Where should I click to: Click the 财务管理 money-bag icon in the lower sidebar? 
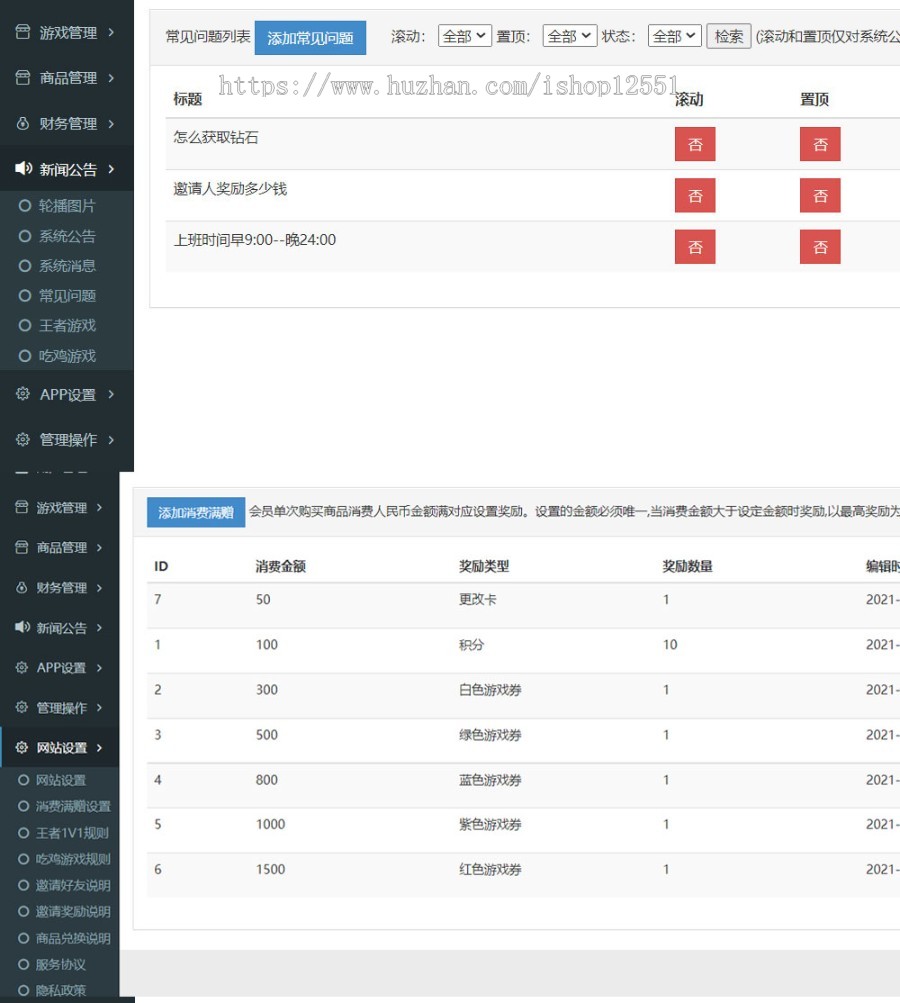coord(22,587)
